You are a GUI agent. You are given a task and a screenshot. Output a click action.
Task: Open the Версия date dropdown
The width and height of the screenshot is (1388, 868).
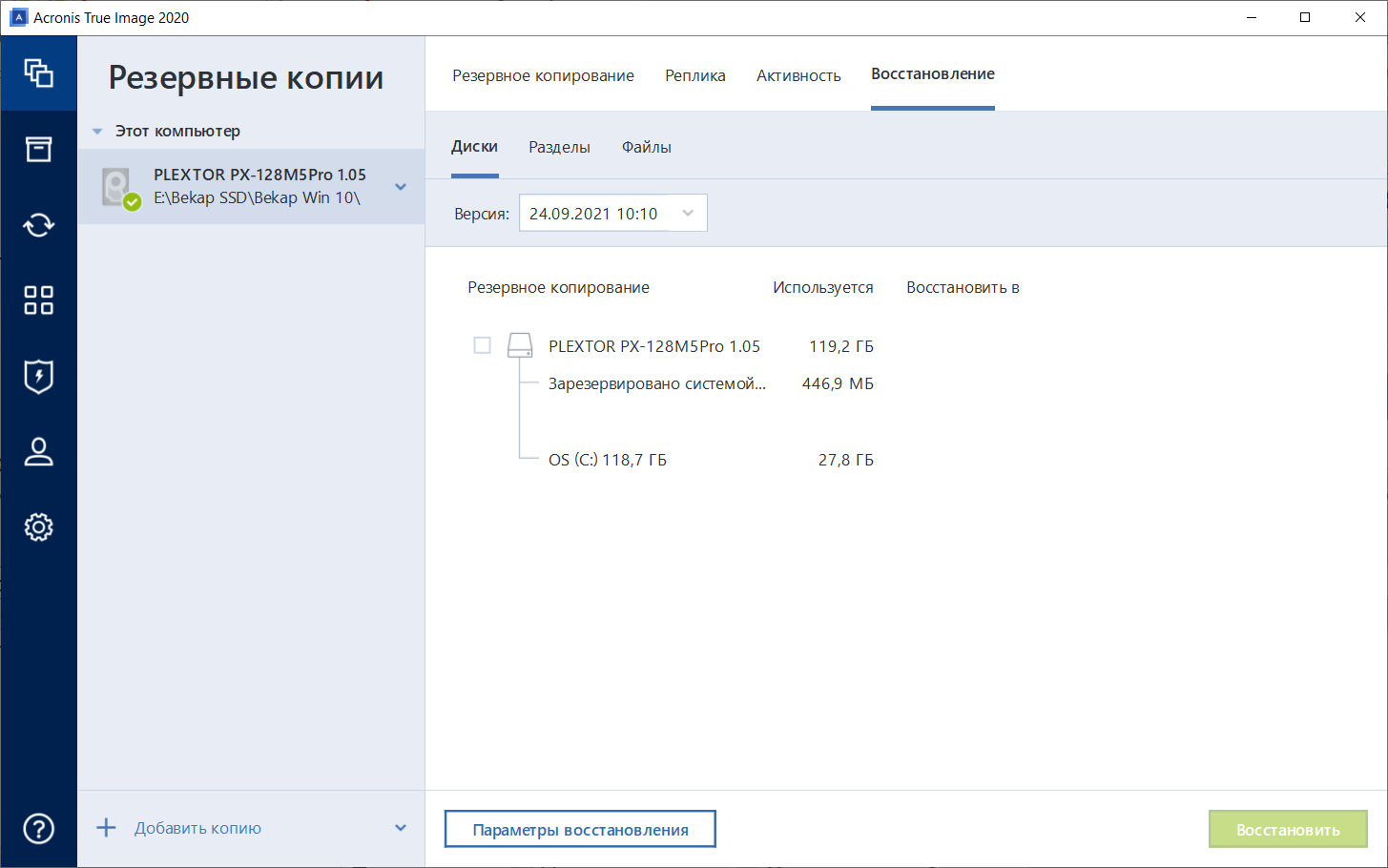click(x=612, y=213)
